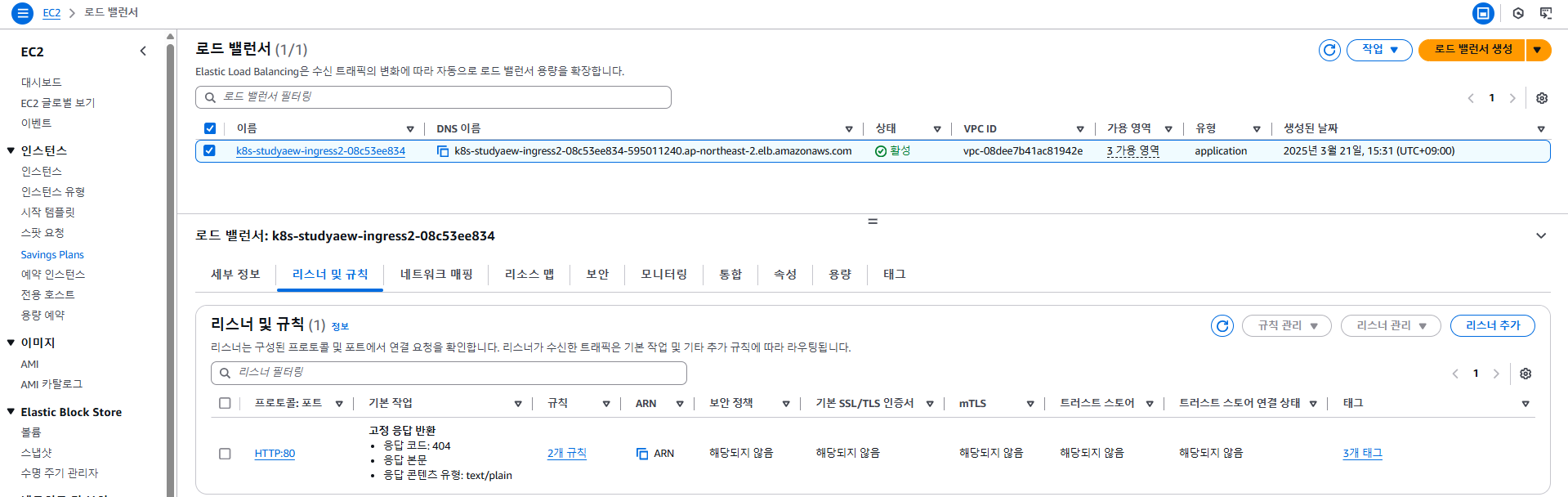Focus the 로드 밸런서 필터링 search field
The width and height of the screenshot is (1568, 497).
(x=433, y=97)
